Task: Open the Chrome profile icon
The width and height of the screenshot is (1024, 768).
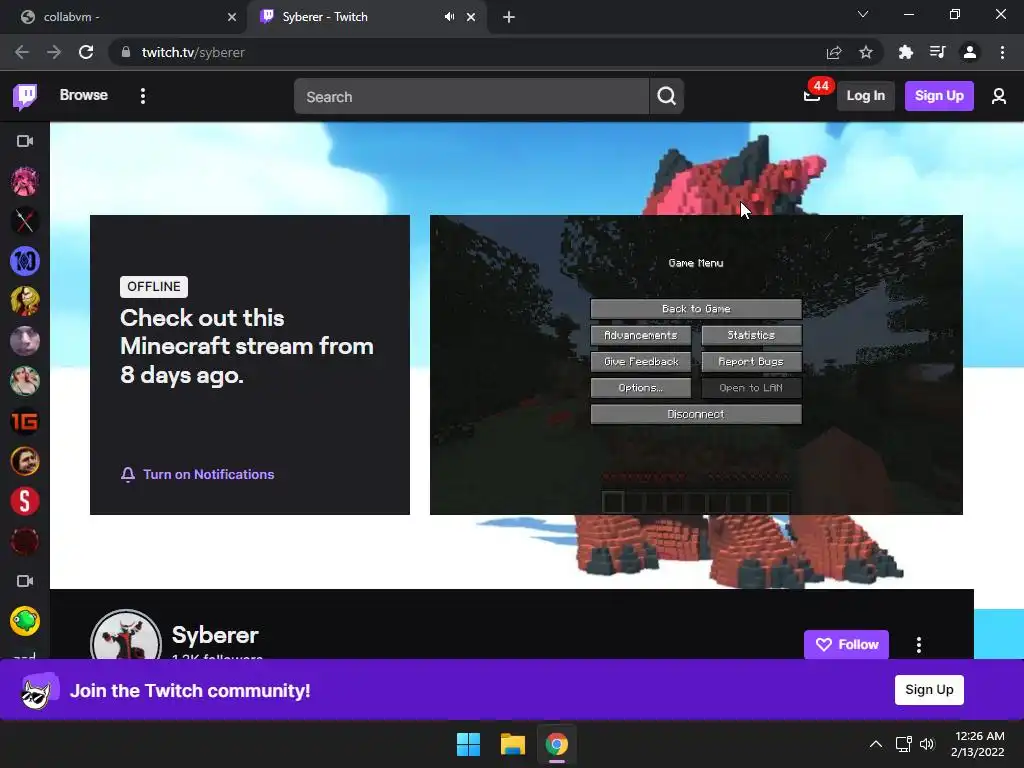Action: pos(970,52)
